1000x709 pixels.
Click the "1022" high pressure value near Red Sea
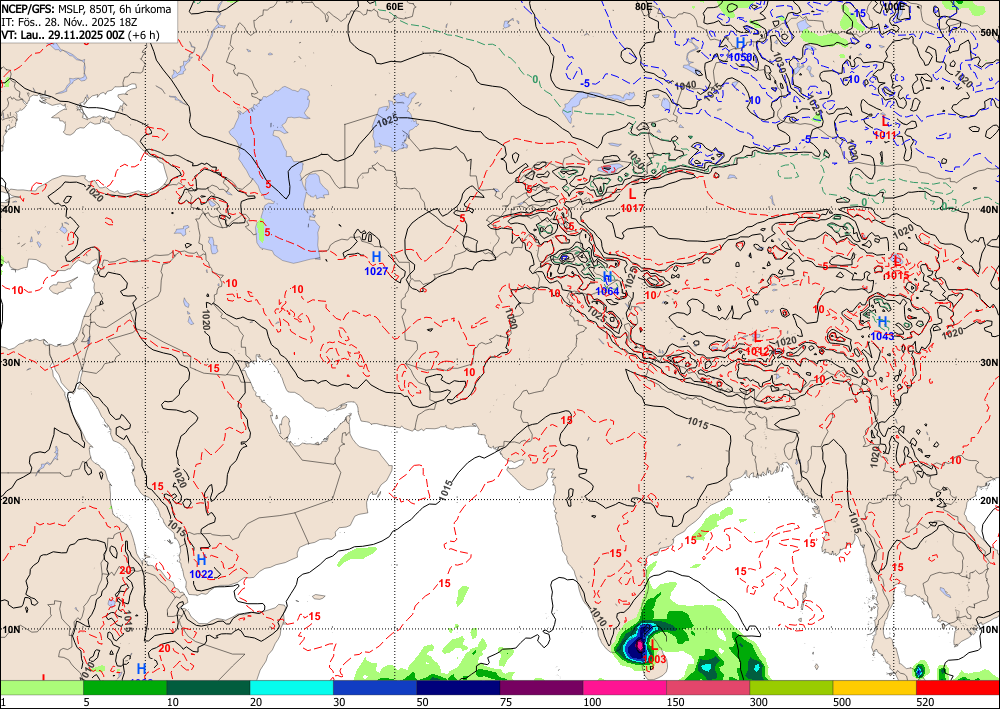(x=202, y=574)
